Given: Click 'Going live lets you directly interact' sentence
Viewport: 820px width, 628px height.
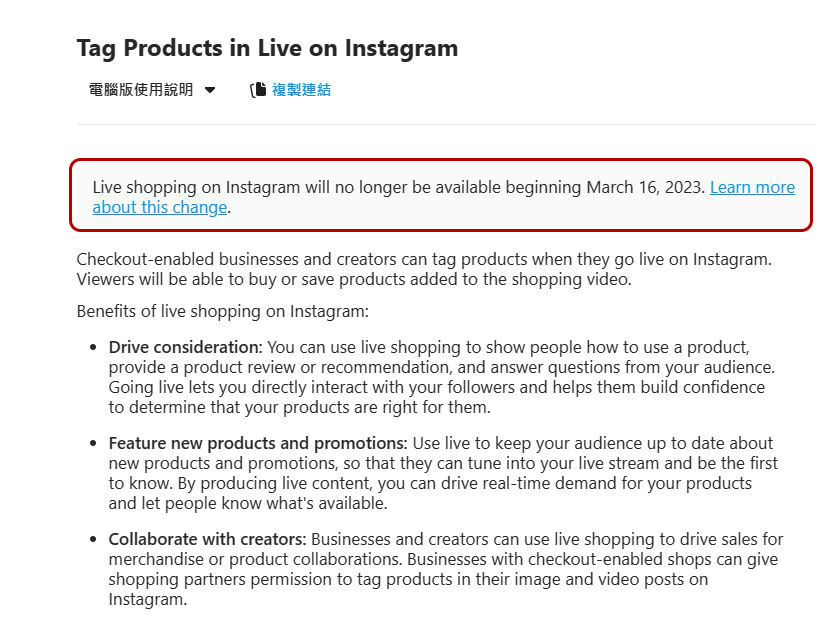Looking at the screenshot, I should [x=437, y=387].
